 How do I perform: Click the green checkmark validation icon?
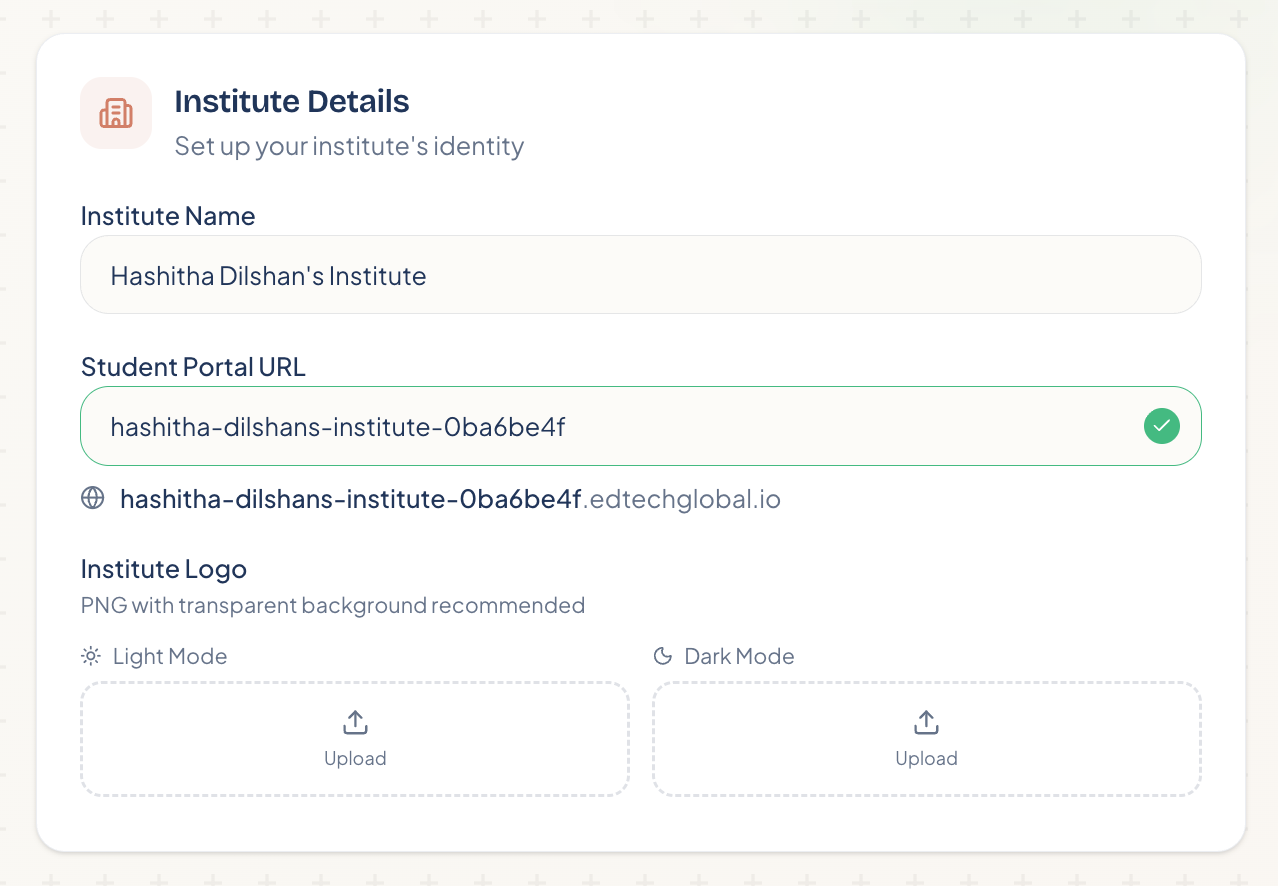tap(1161, 426)
